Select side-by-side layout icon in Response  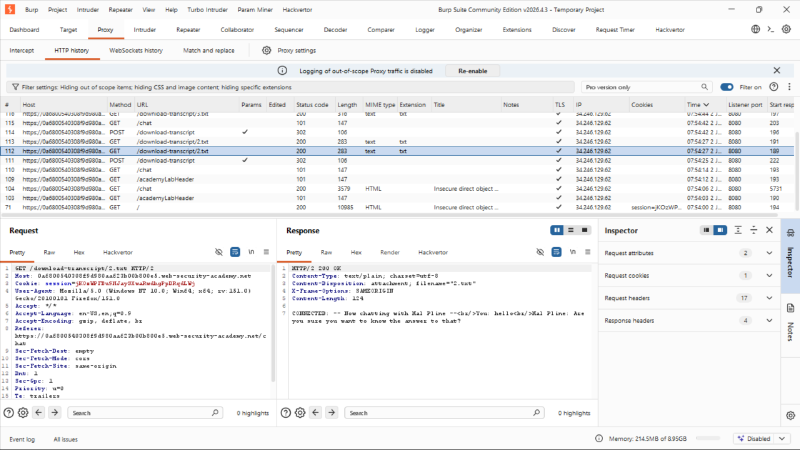(x=557, y=230)
